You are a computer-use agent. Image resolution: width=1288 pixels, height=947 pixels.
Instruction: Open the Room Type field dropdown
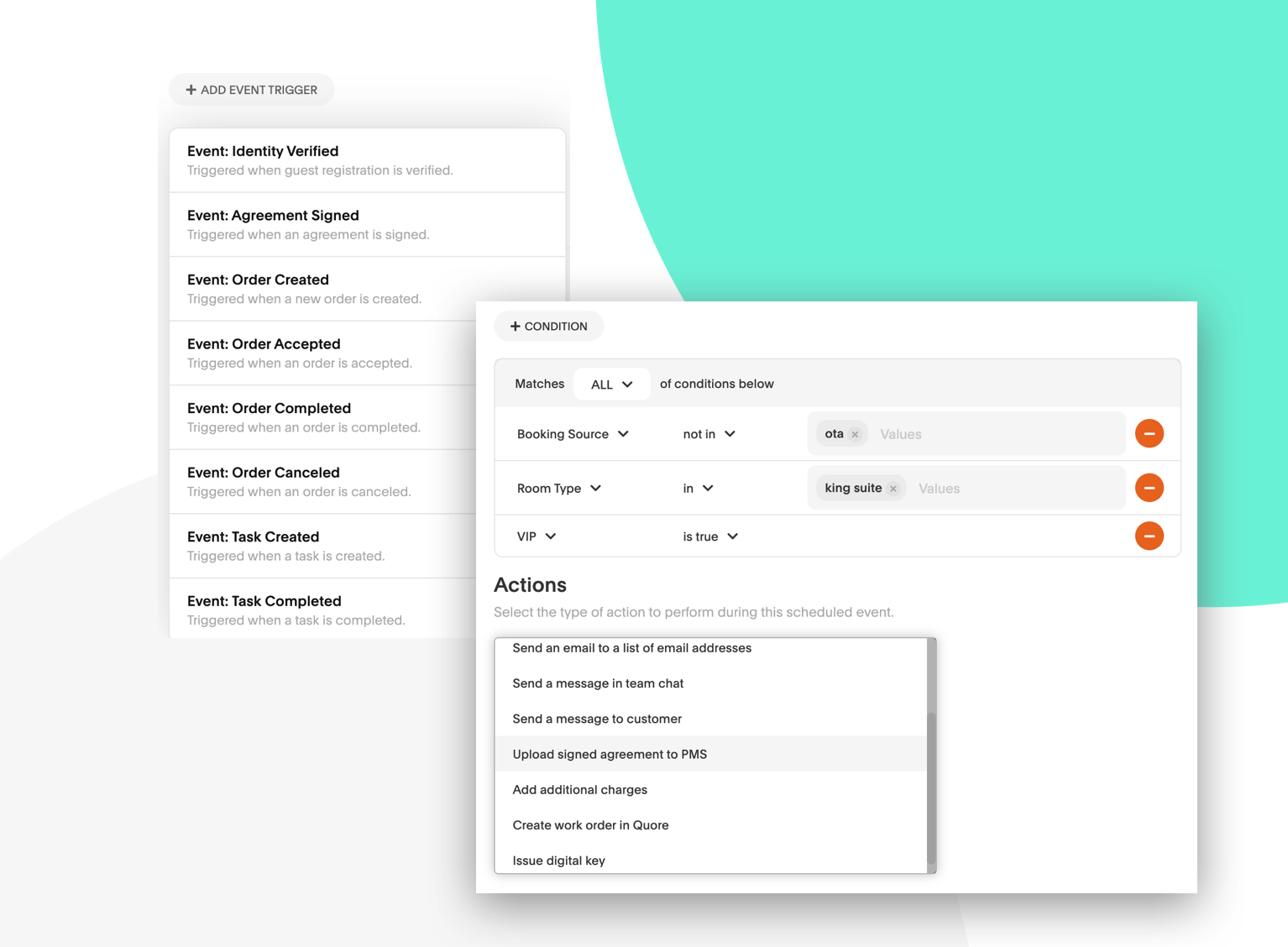tap(559, 489)
